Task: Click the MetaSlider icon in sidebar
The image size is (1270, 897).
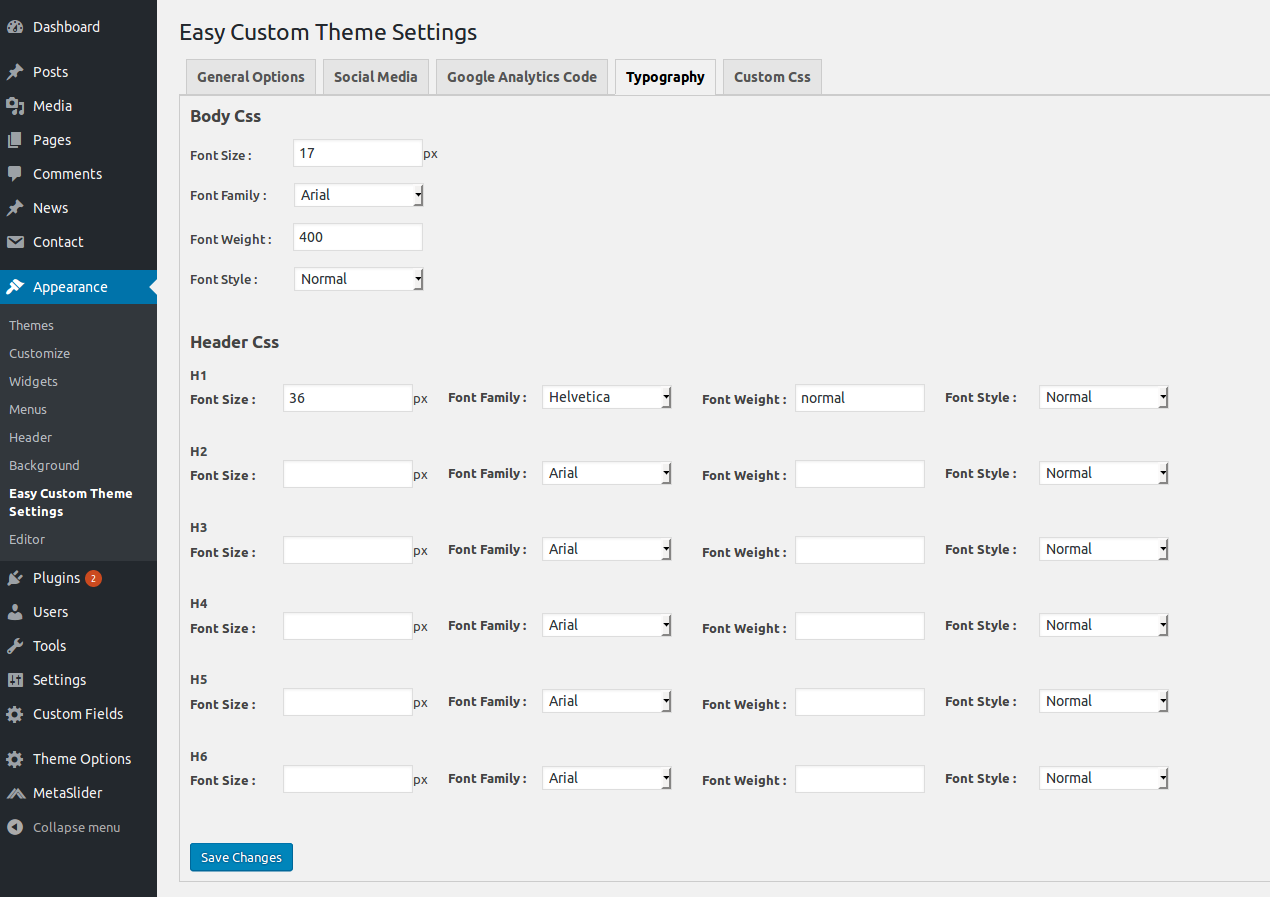Action: pos(15,793)
